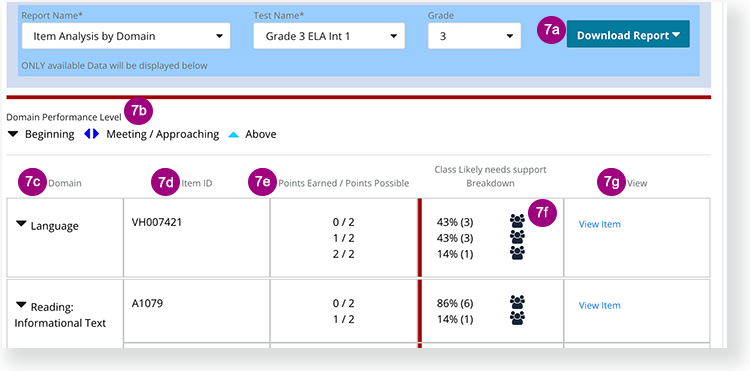Open the Grade dropdown
The image size is (750, 371).
tap(474, 36)
